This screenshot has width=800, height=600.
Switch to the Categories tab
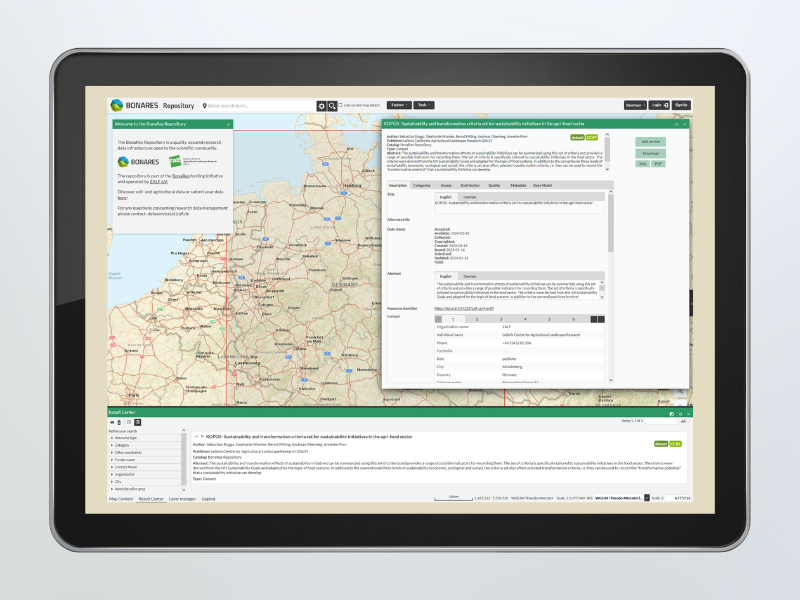point(421,186)
